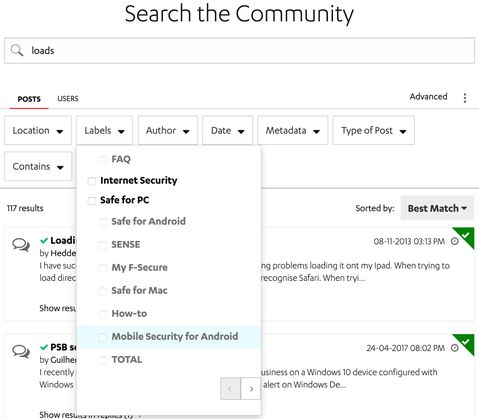Open the three-dot options menu
The height and width of the screenshot is (419, 479).
465,98
